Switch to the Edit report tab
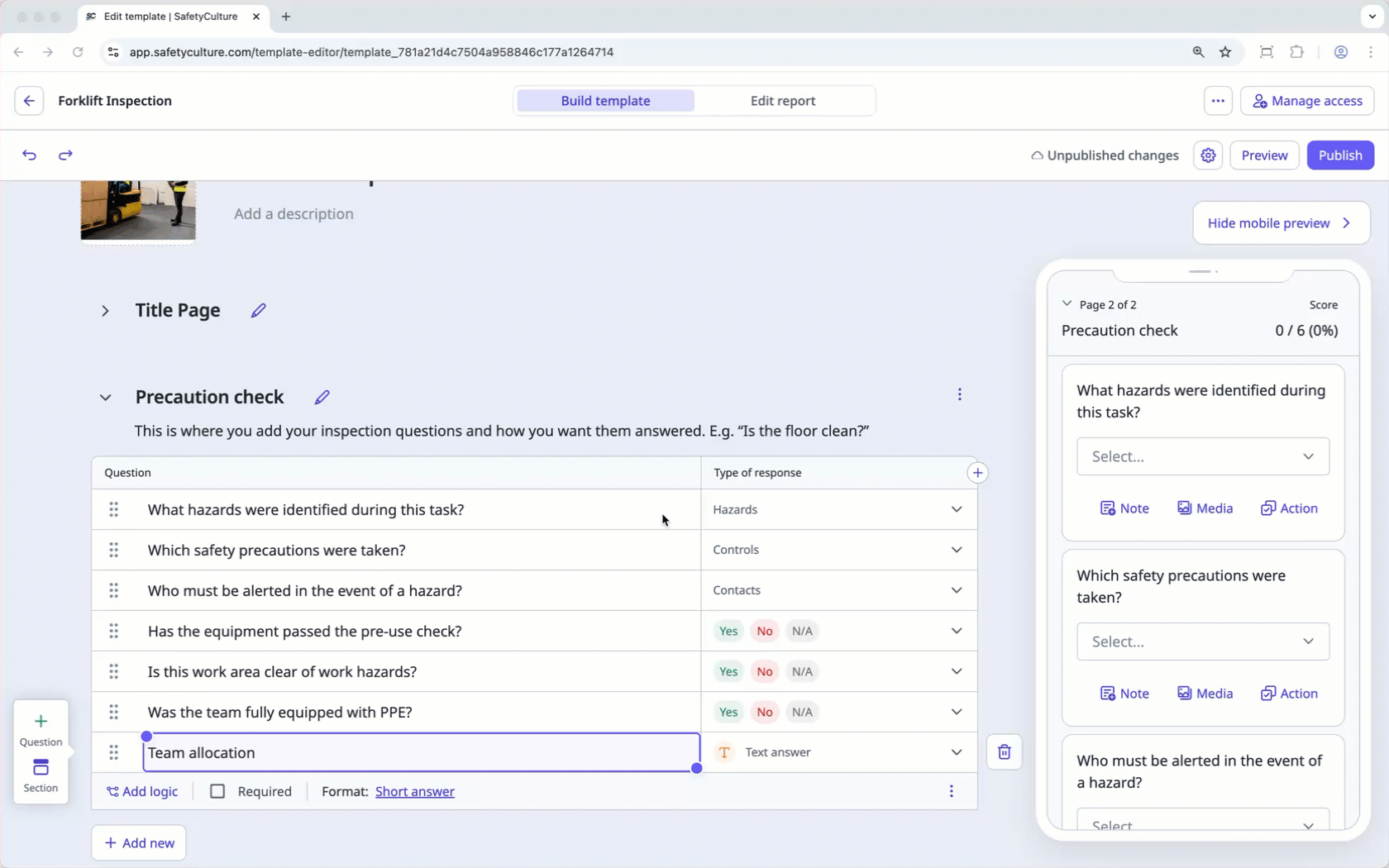This screenshot has height=868, width=1389. [x=783, y=101]
